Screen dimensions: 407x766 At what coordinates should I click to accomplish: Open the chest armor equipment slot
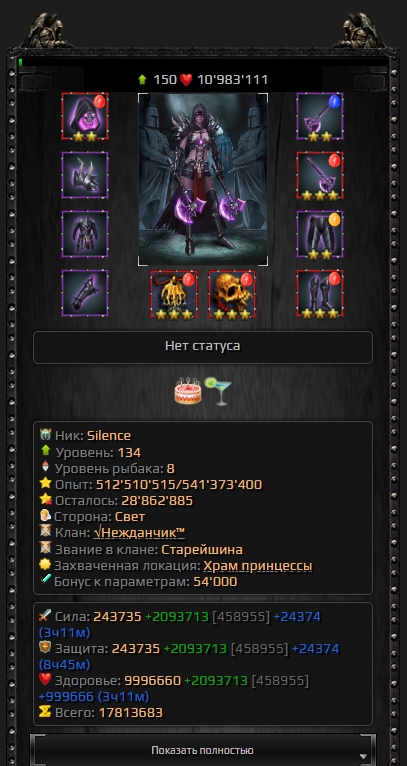[x=85, y=234]
